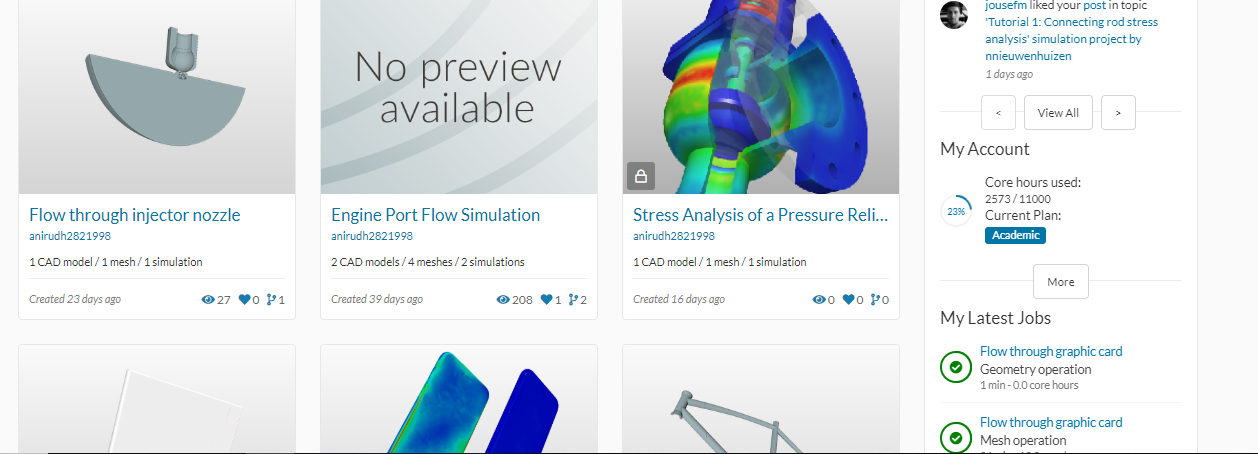Click lock icon on Pressure Relief thumbnail
The width and height of the screenshot is (1258, 454).
[x=641, y=175]
